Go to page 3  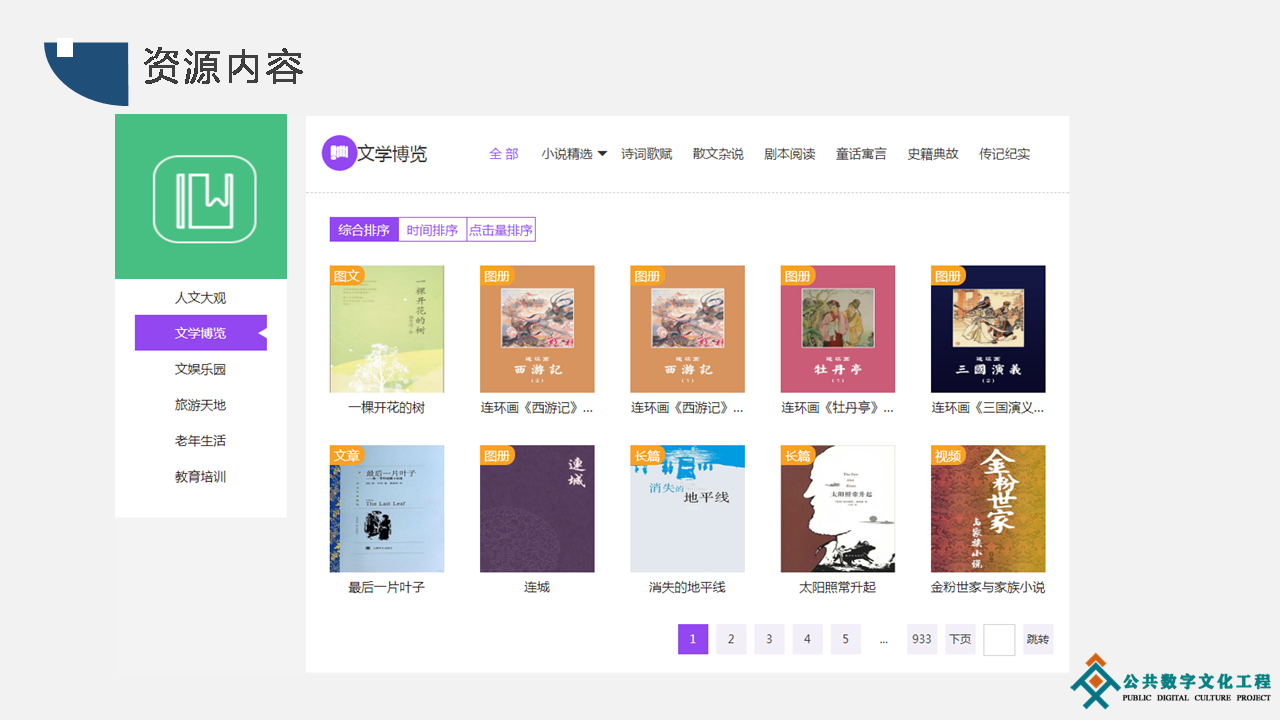[x=769, y=639]
